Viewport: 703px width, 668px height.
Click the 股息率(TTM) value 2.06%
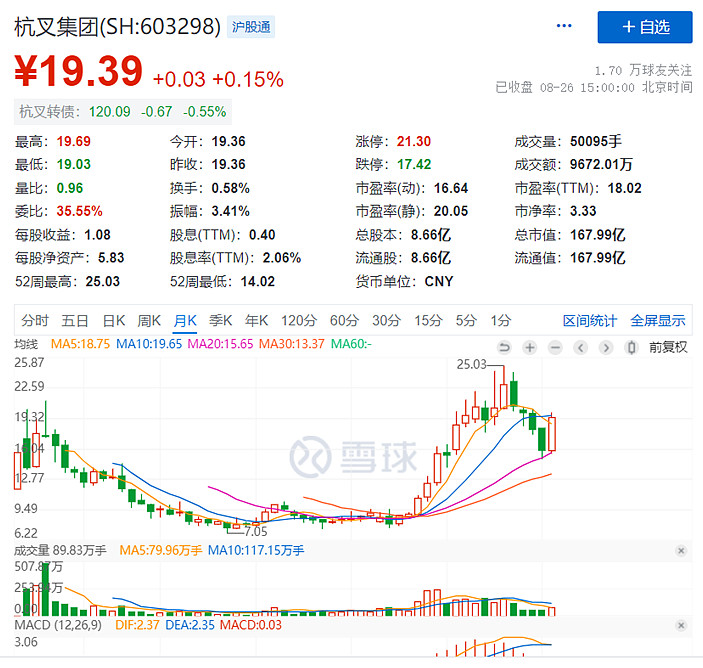282,258
